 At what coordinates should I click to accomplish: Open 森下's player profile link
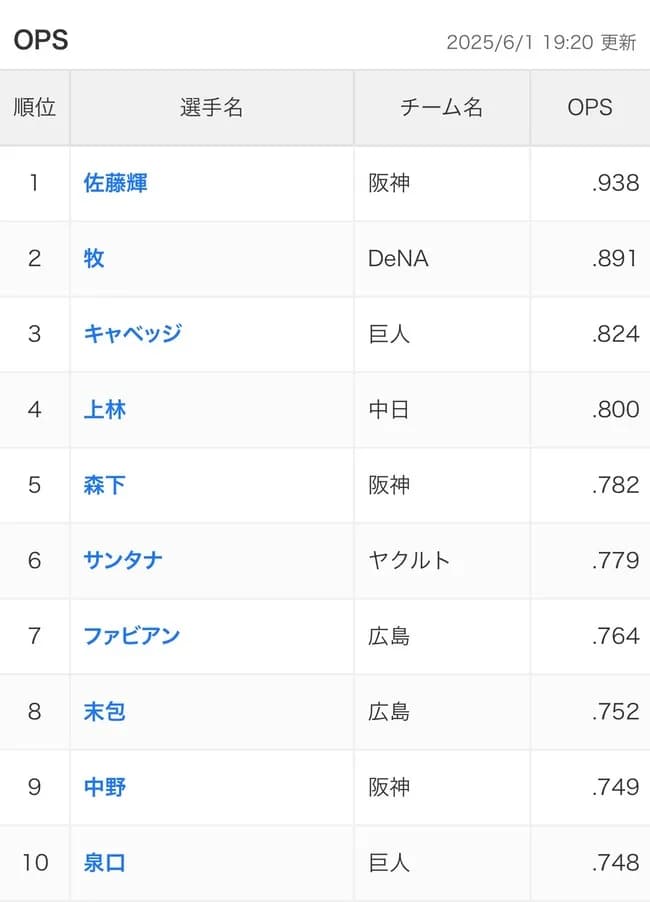click(x=104, y=485)
